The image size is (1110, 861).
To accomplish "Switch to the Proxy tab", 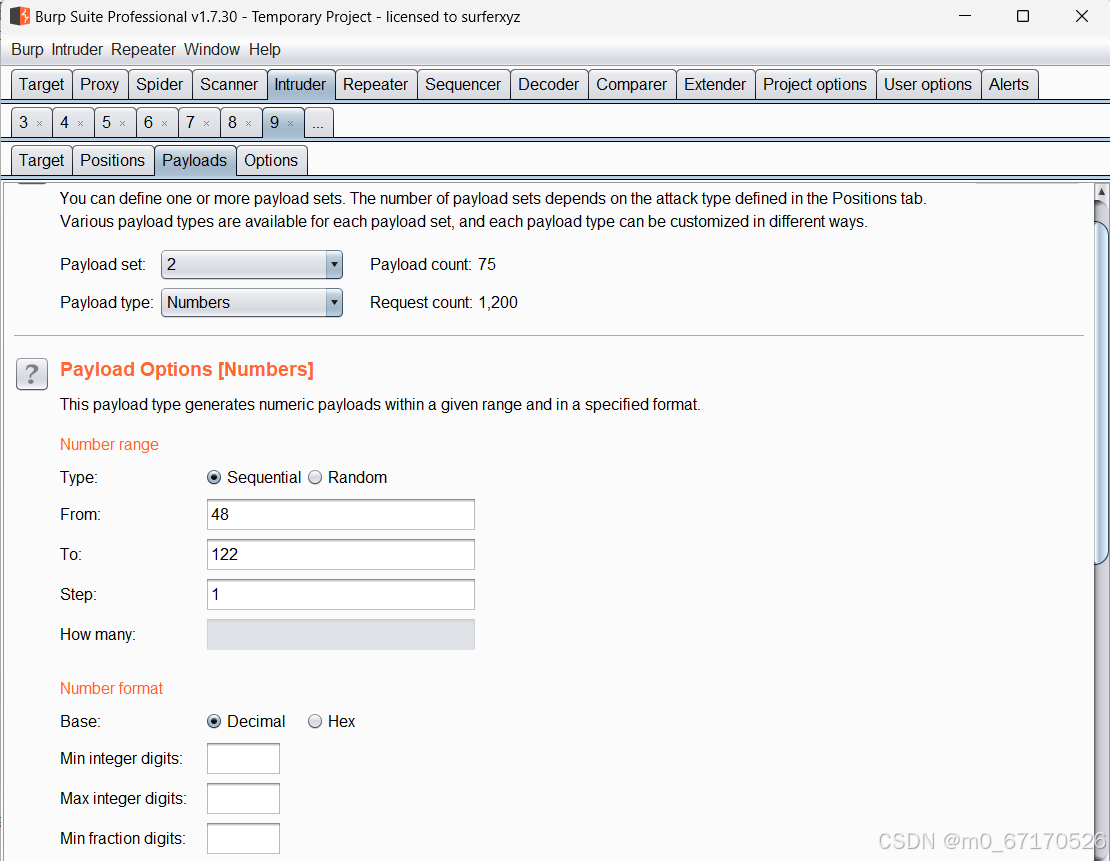I will pyautogui.click(x=100, y=84).
